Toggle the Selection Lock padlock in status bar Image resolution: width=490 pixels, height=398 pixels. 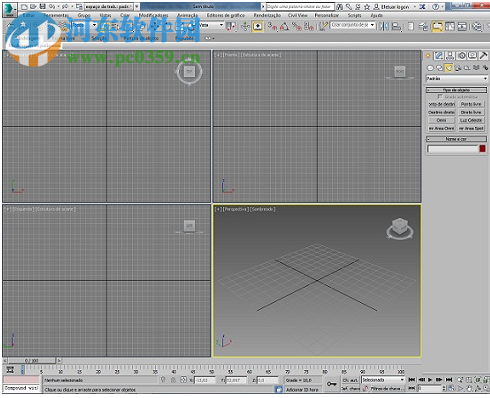(x=173, y=380)
